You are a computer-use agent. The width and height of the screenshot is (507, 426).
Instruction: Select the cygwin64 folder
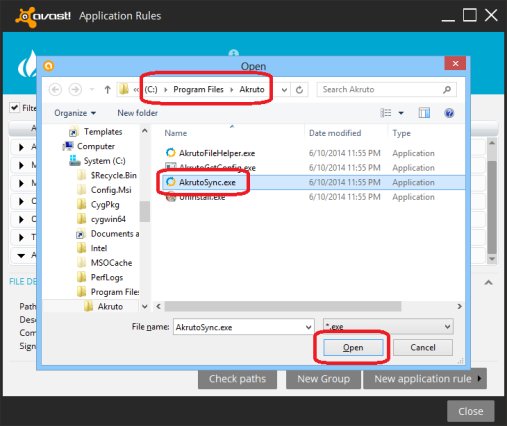[108, 219]
